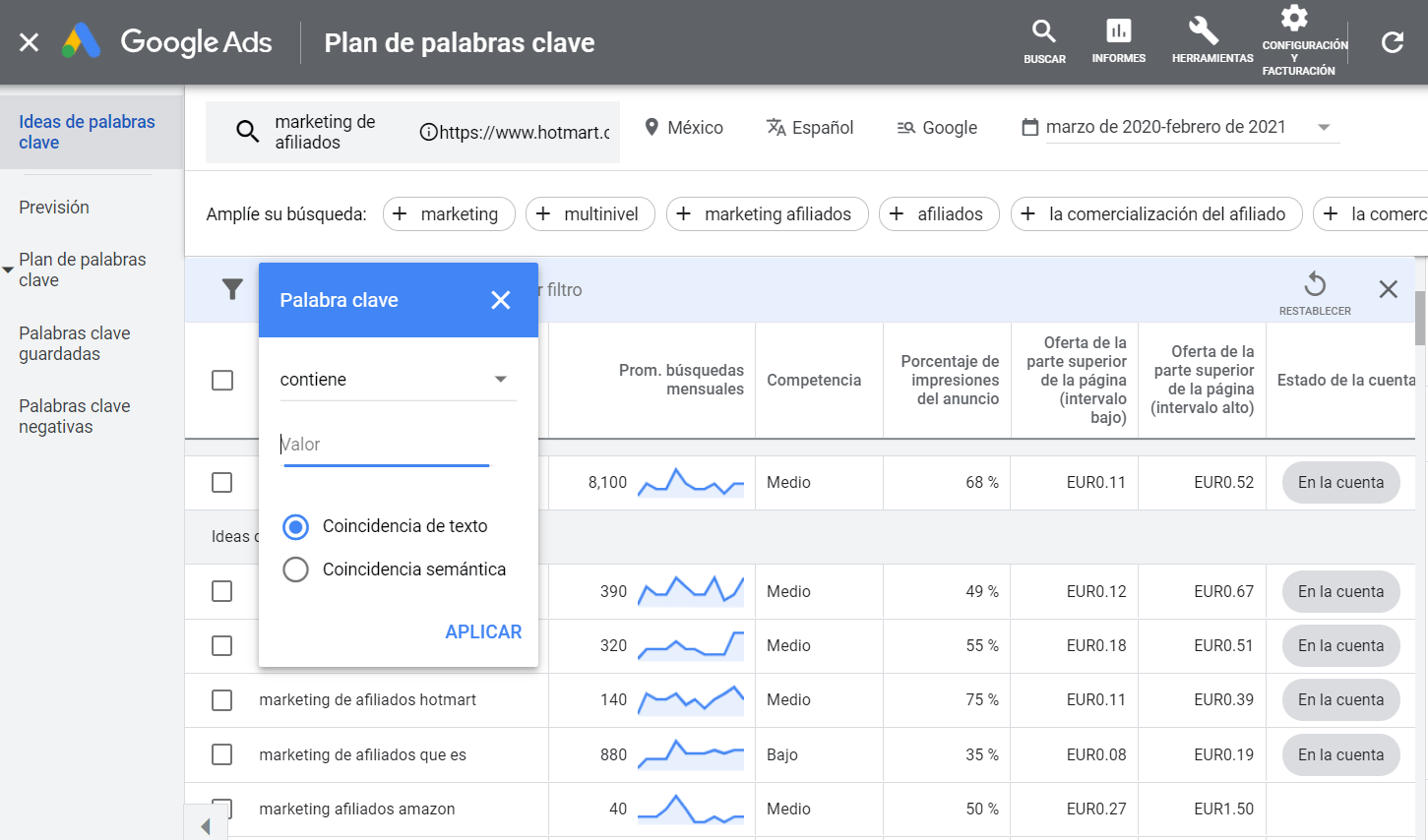
Task: Open the date range dropdown for marzo 2020-febrero 2021
Action: pyautogui.click(x=1324, y=127)
